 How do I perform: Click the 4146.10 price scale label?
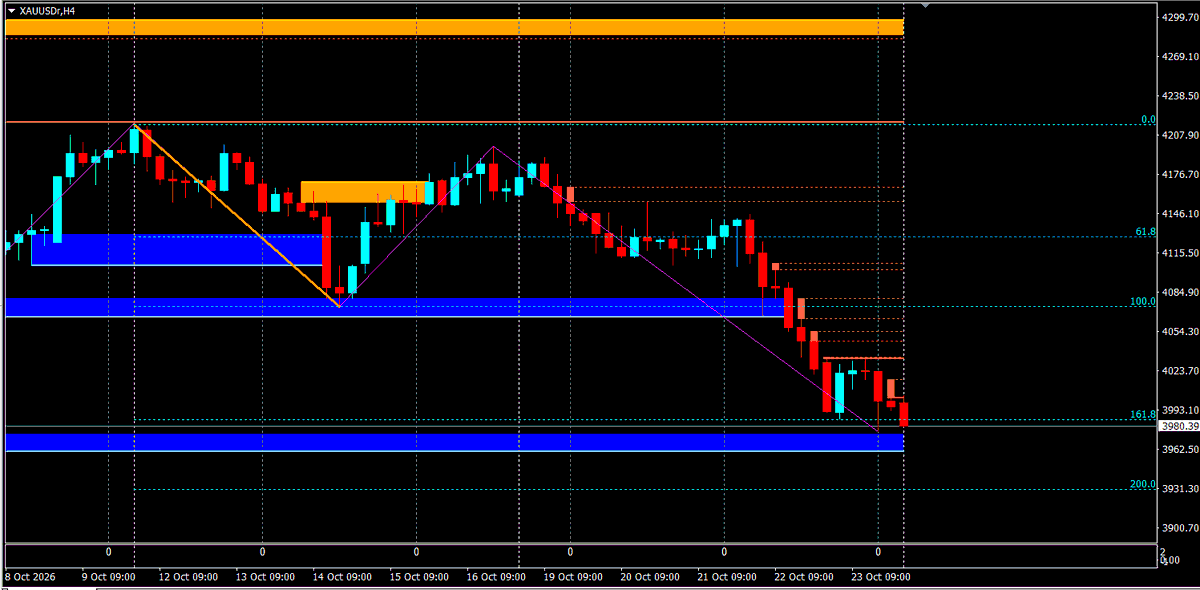1180,214
